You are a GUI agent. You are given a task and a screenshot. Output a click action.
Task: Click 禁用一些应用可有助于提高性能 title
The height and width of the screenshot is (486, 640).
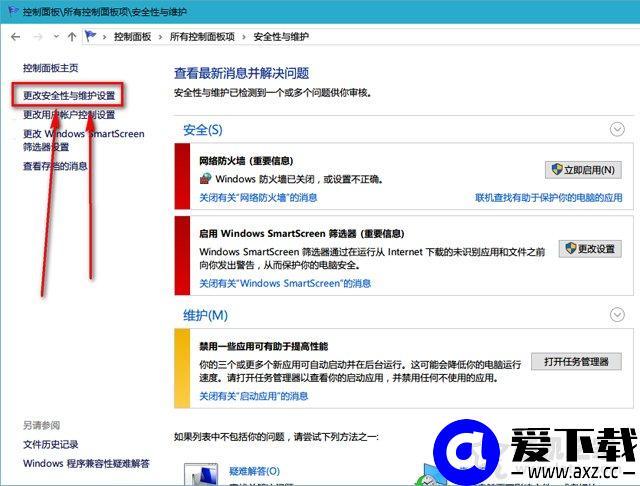point(264,346)
